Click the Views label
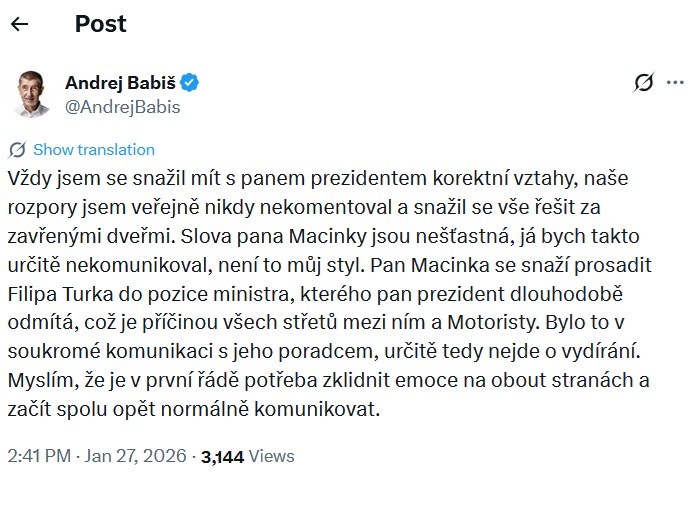This screenshot has width=695, height=513. [x=272, y=456]
